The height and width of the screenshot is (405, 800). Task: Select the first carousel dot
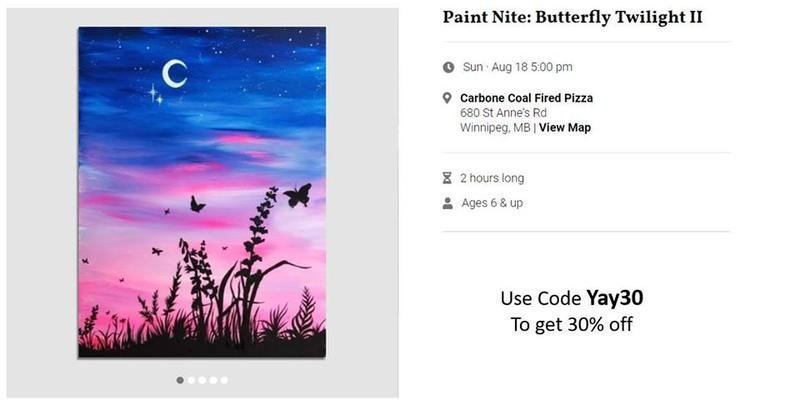(180, 380)
